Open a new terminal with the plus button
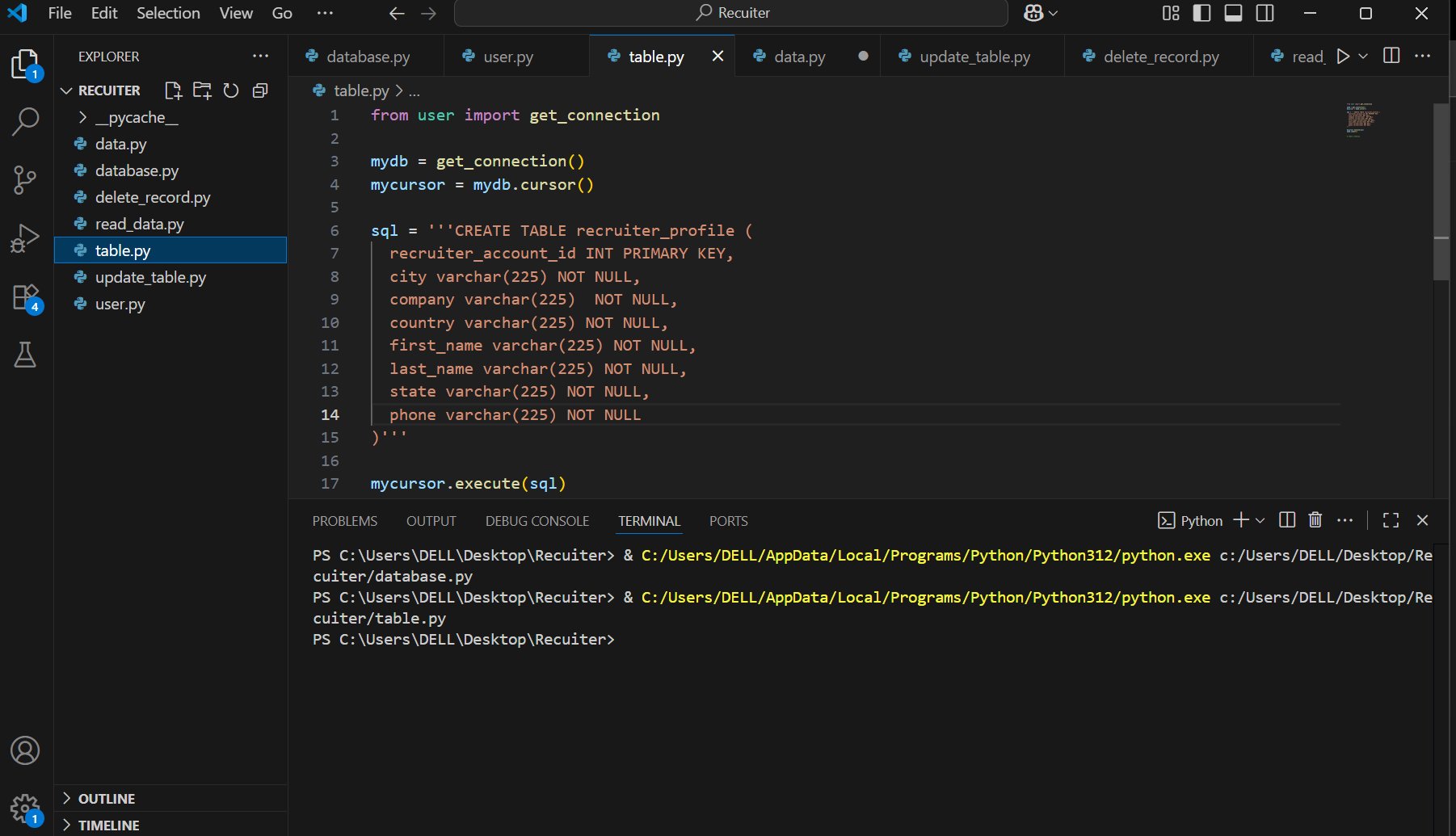Viewport: 1456px width, 836px height. point(1240,520)
